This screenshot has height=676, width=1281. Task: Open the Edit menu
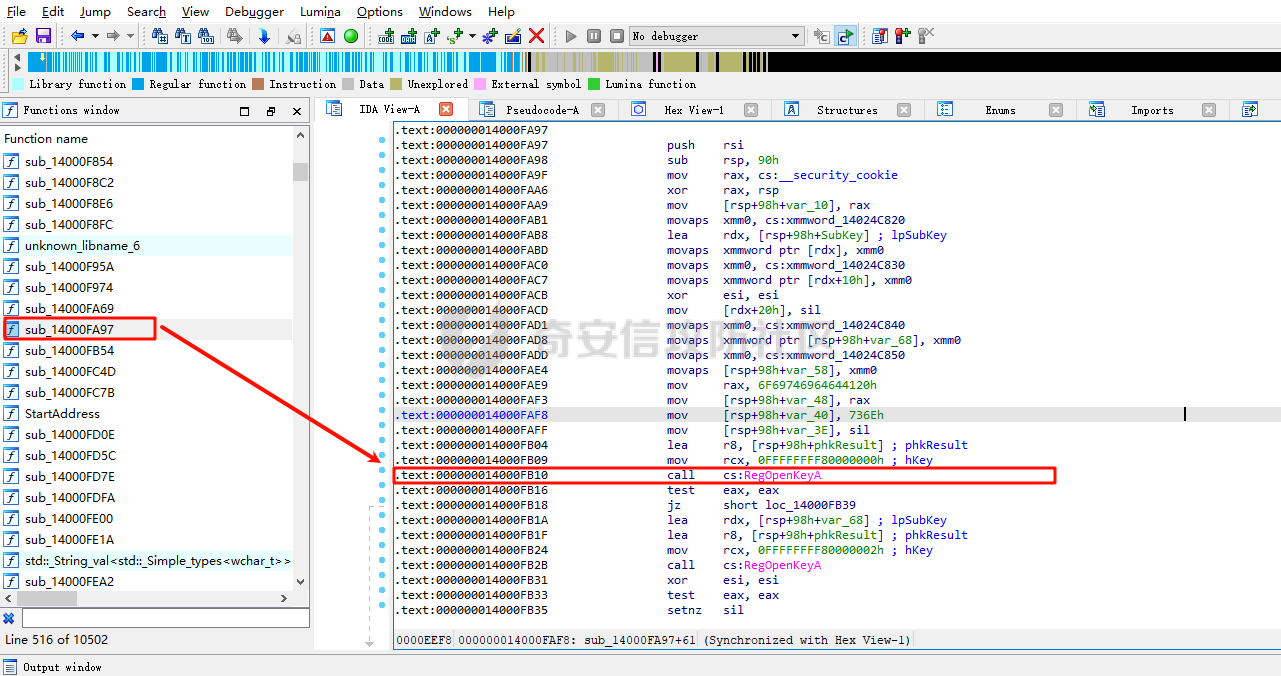coord(53,12)
